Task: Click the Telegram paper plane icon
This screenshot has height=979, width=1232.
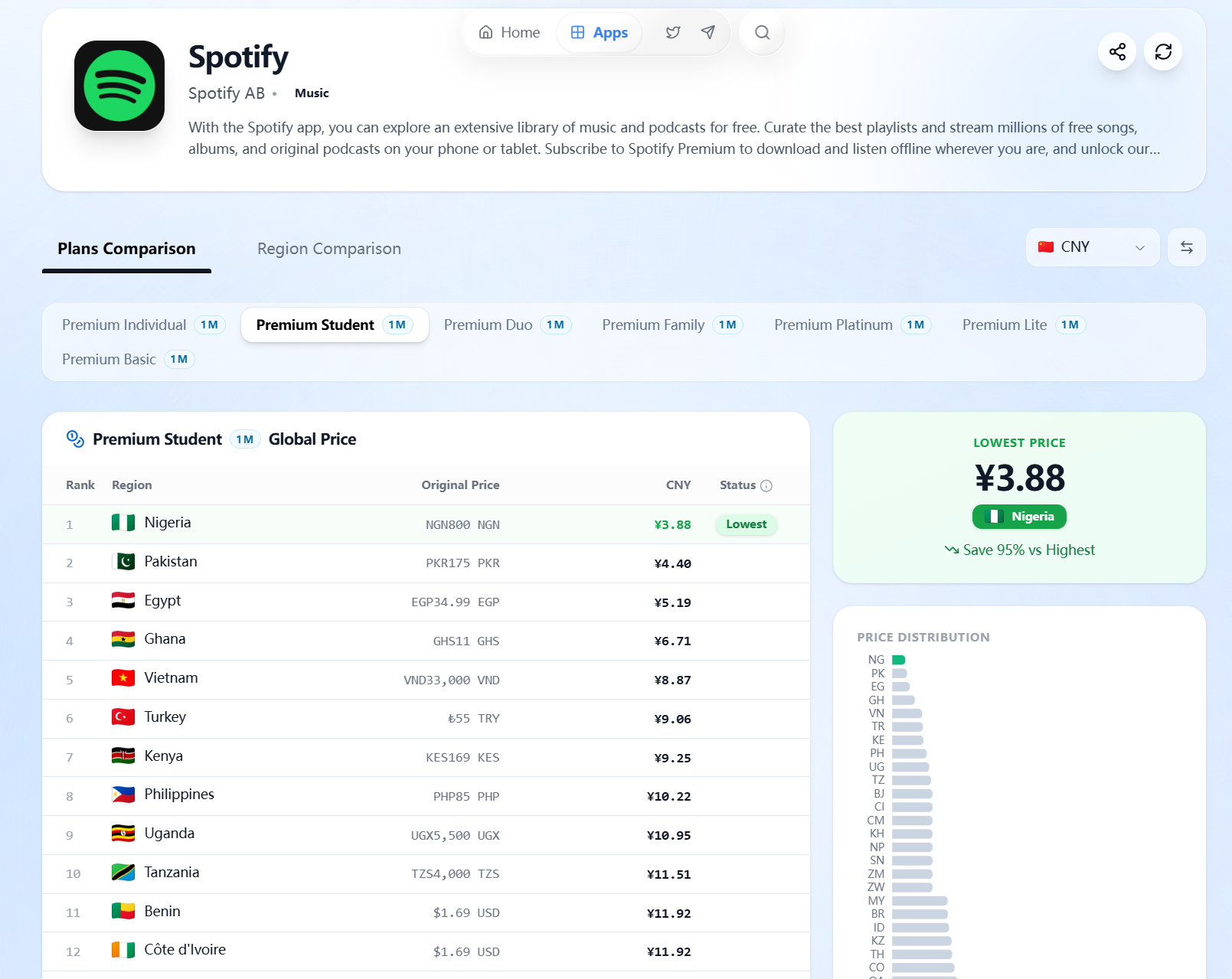Action: 708,32
